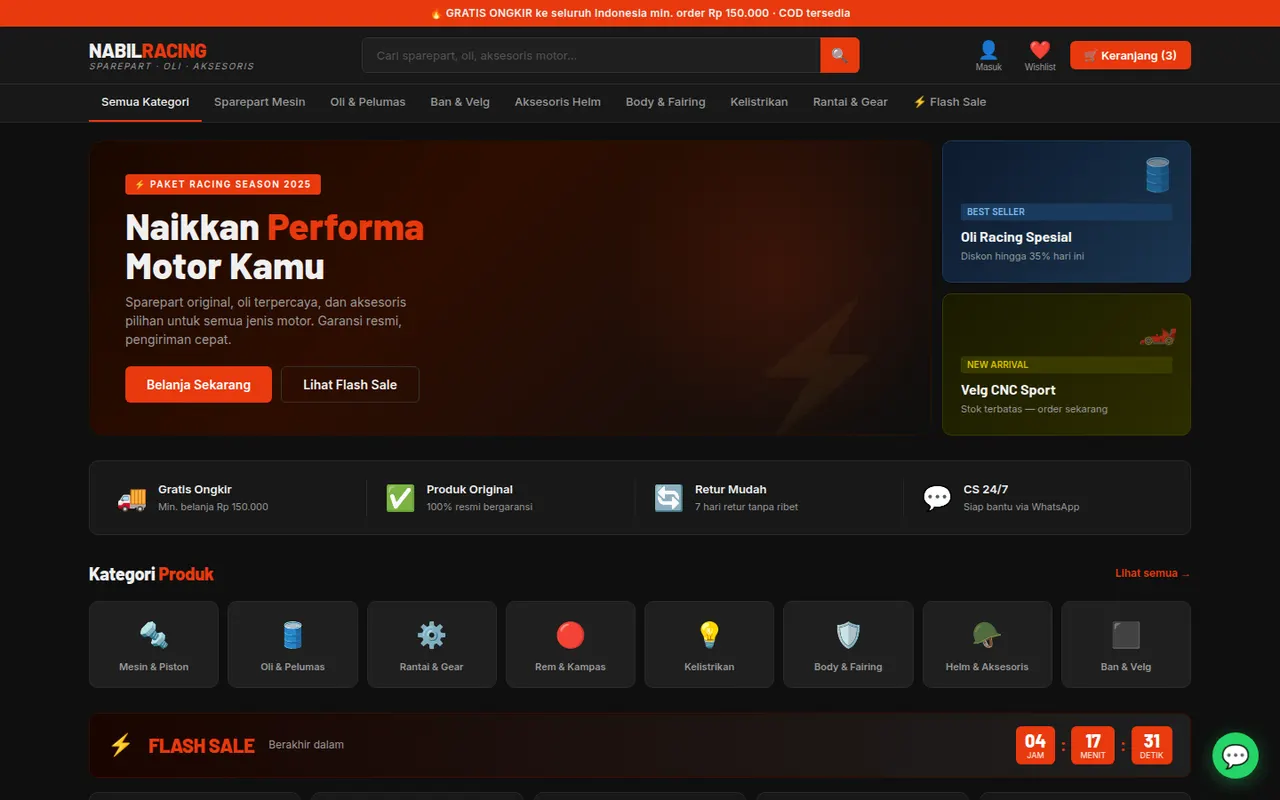Viewport: 1280px width, 800px height.
Task: Select the Kelistrikan lightbulb category card
Action: 709,644
